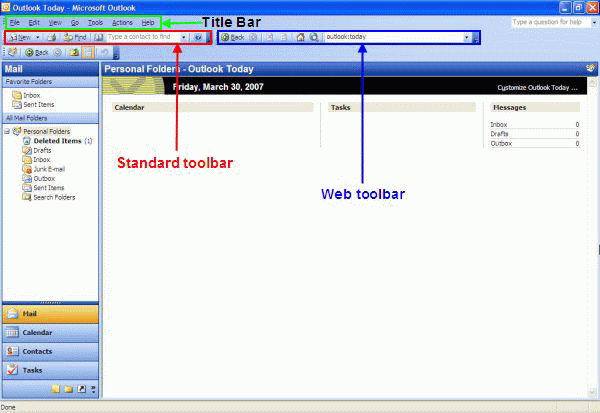Click the Inbox link under Messages
Viewport: 600px width, 413px height.
click(x=499, y=125)
